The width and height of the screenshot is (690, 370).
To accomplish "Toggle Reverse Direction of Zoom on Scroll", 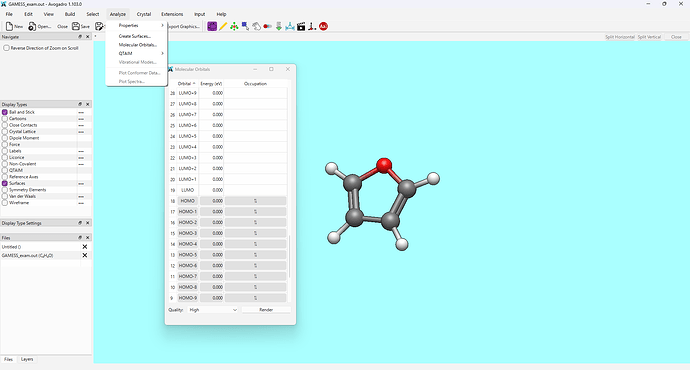I will pos(6,48).
